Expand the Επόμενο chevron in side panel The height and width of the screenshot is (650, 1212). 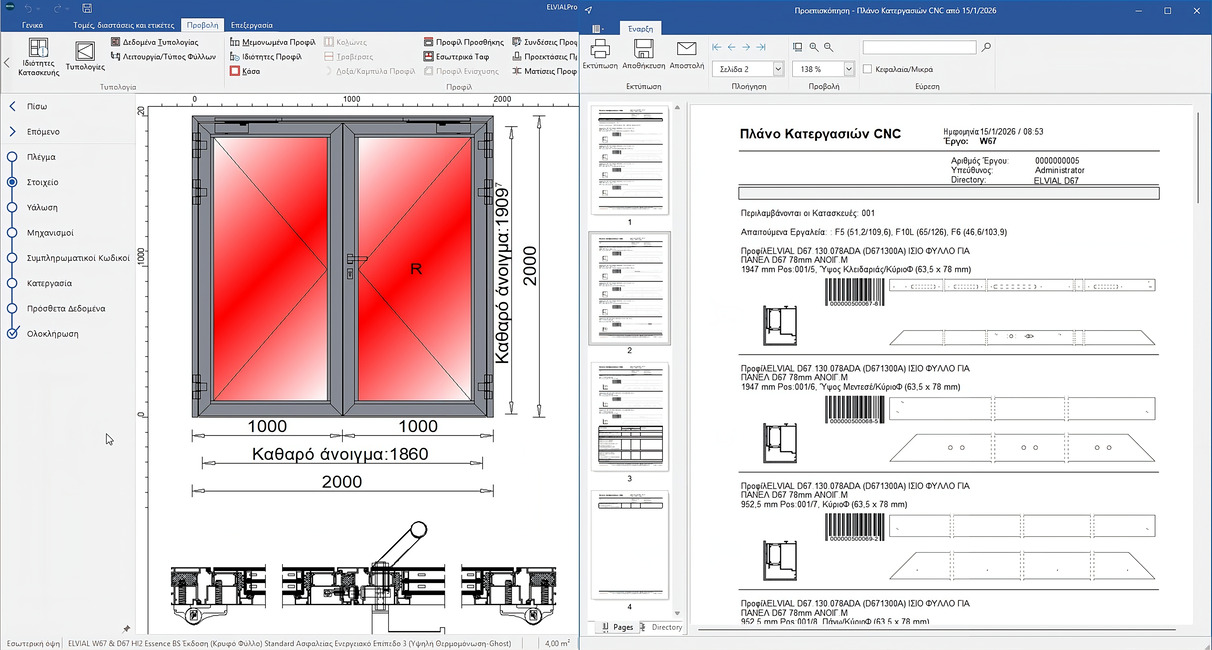(12, 131)
